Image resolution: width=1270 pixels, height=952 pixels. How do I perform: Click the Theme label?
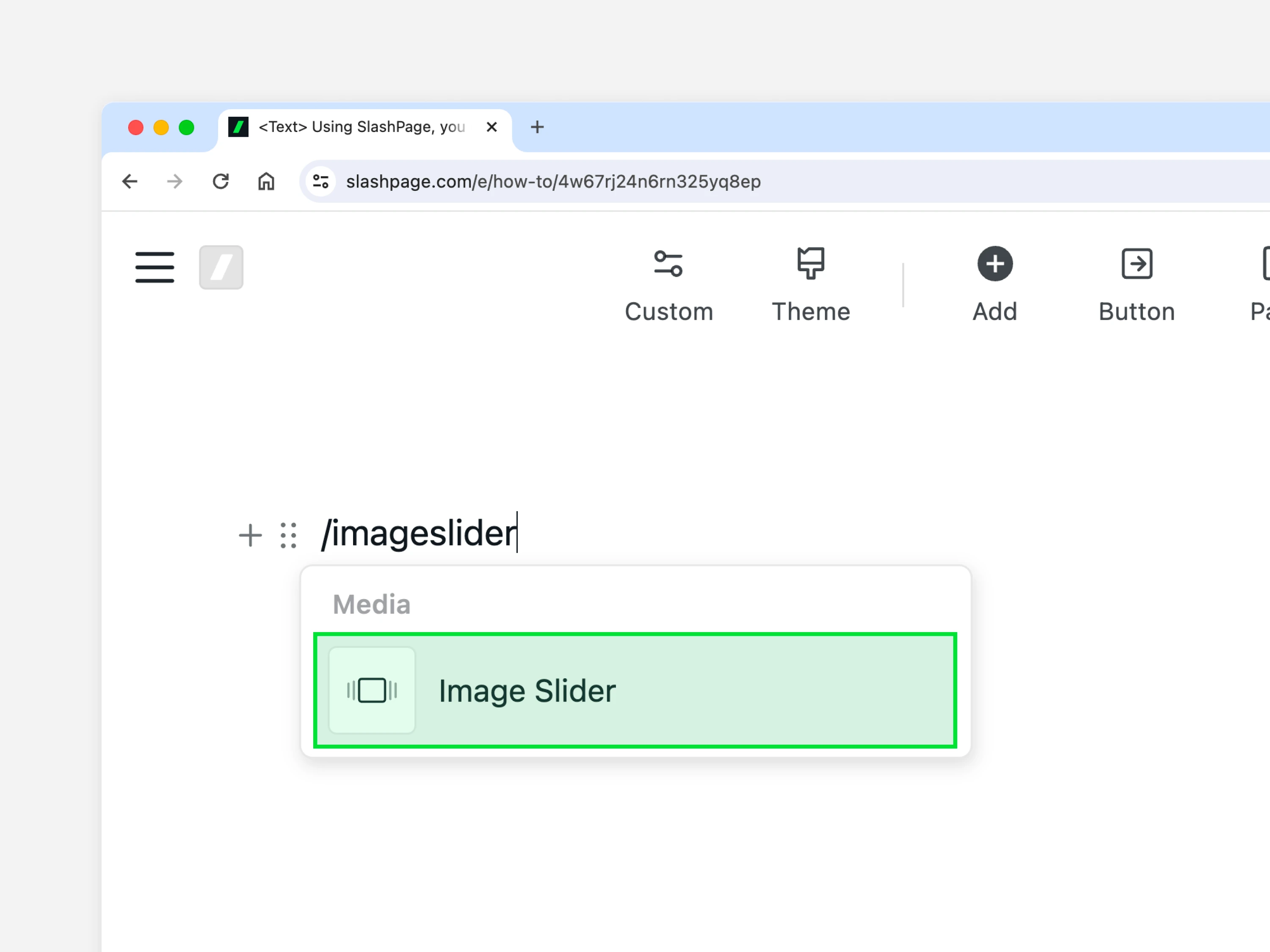click(811, 311)
